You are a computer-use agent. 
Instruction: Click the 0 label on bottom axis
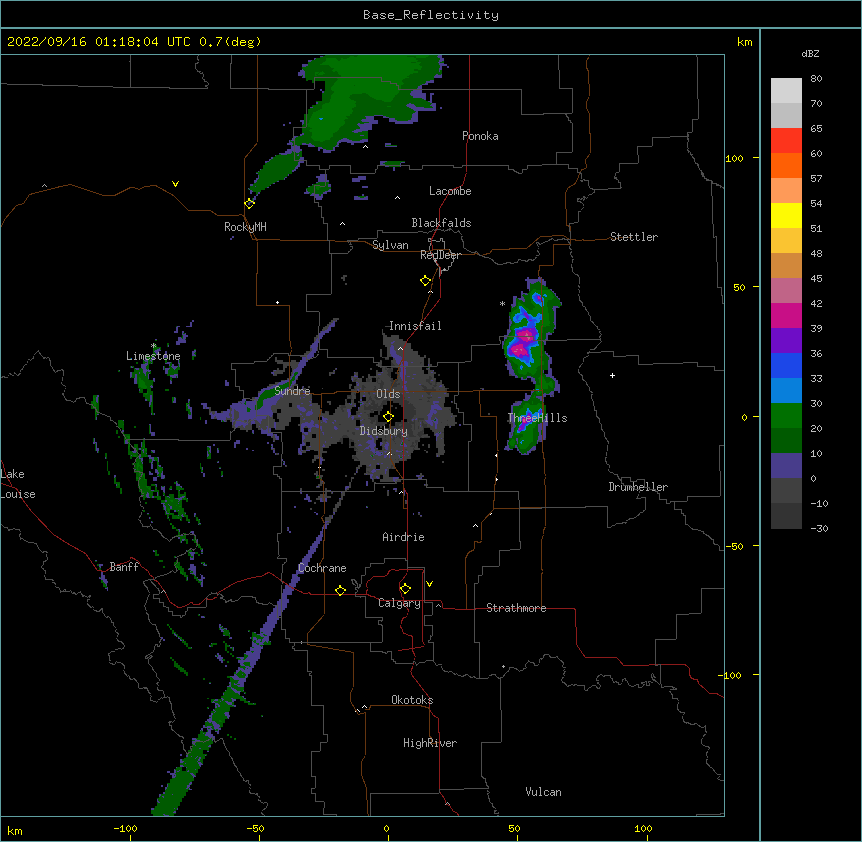[386, 828]
